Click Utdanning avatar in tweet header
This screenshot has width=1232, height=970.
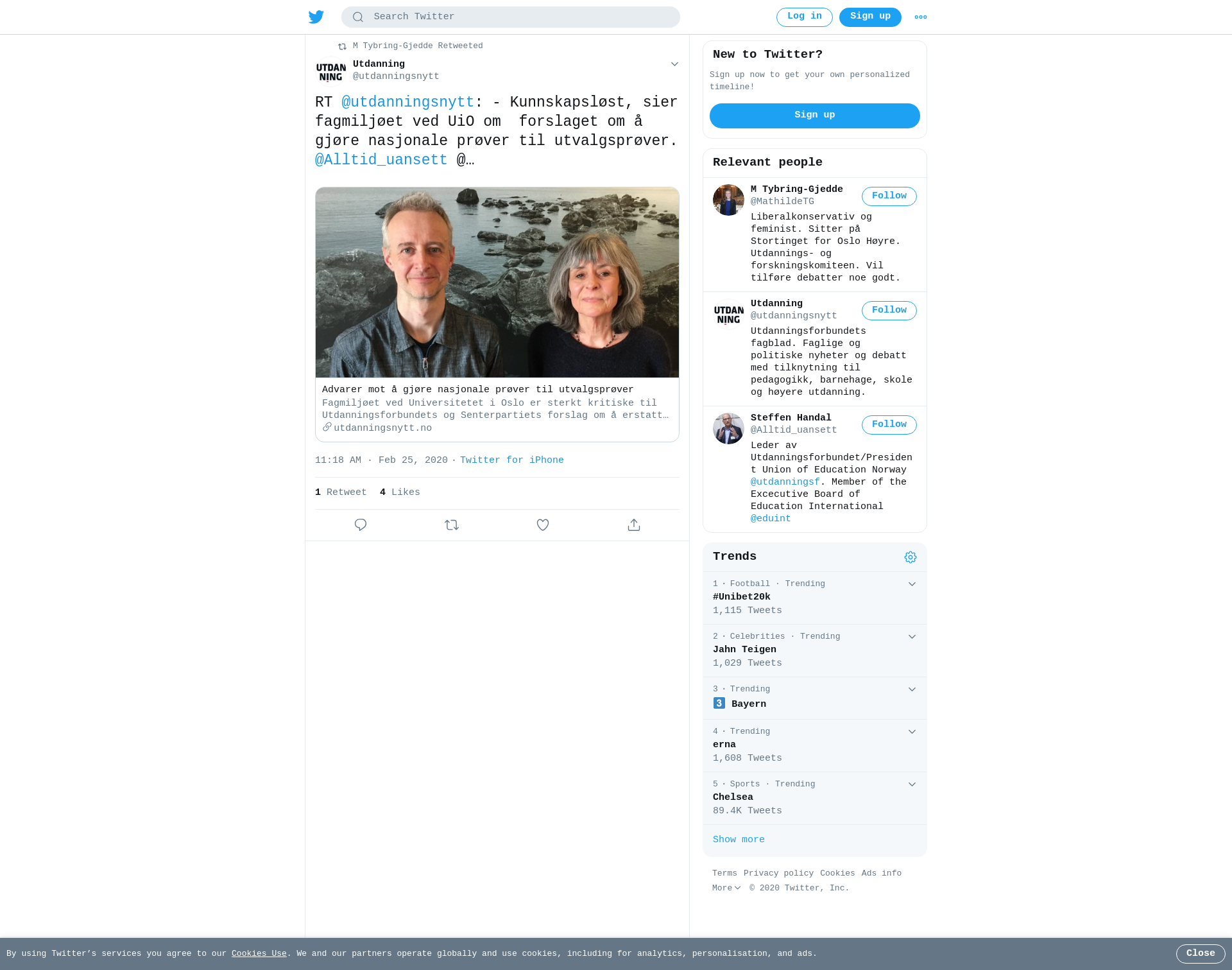pyautogui.click(x=331, y=71)
